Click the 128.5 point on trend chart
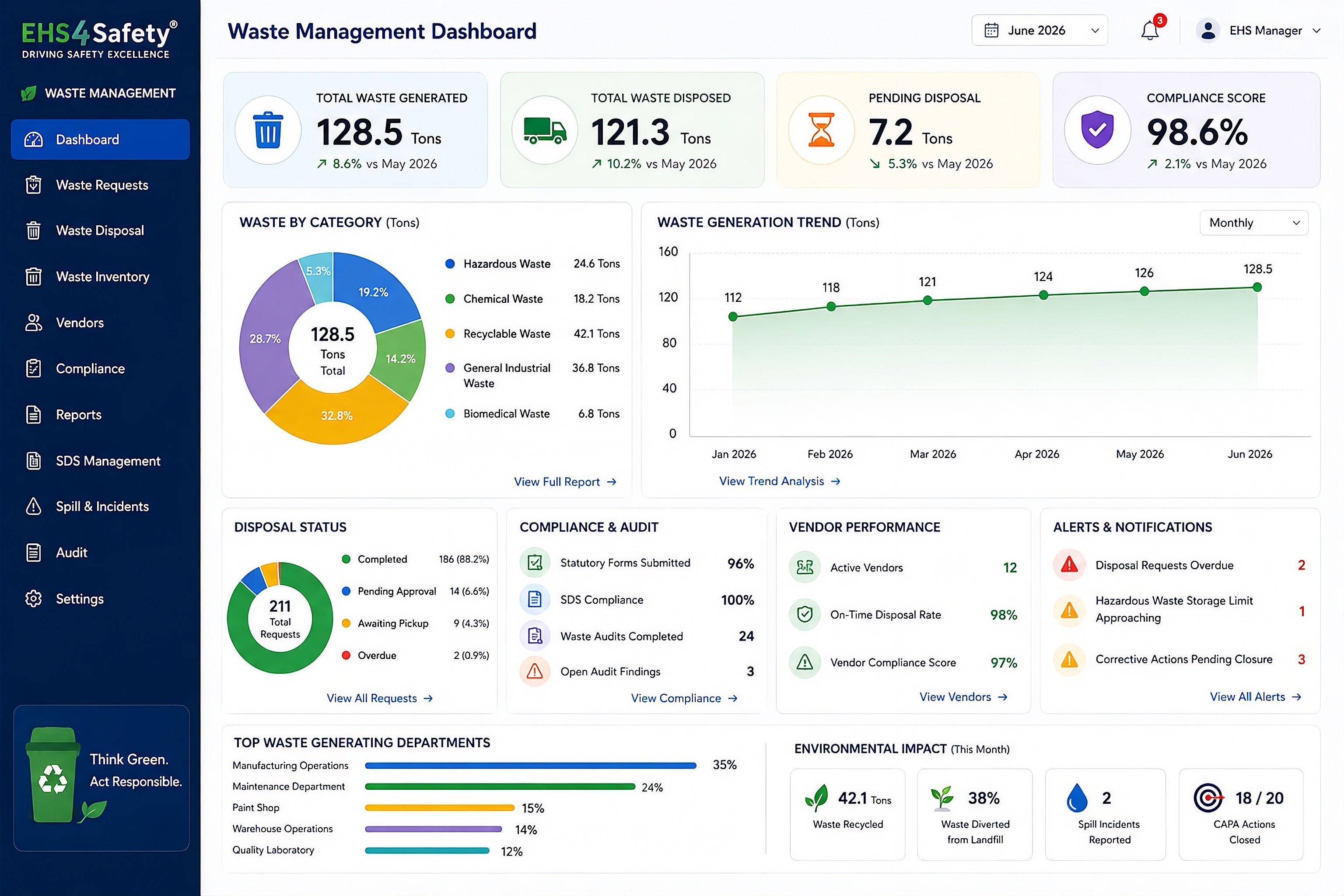 1256,287
